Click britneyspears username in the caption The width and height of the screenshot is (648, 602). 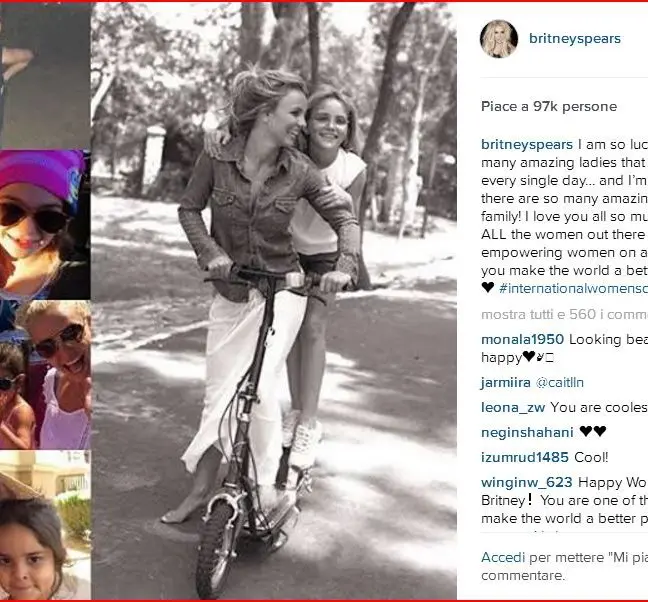pos(526,143)
